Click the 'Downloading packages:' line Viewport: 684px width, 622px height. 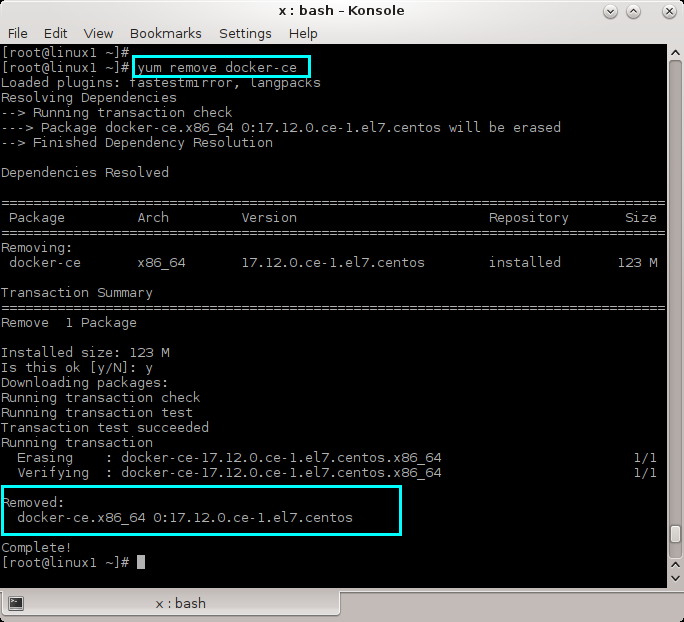click(x=85, y=383)
